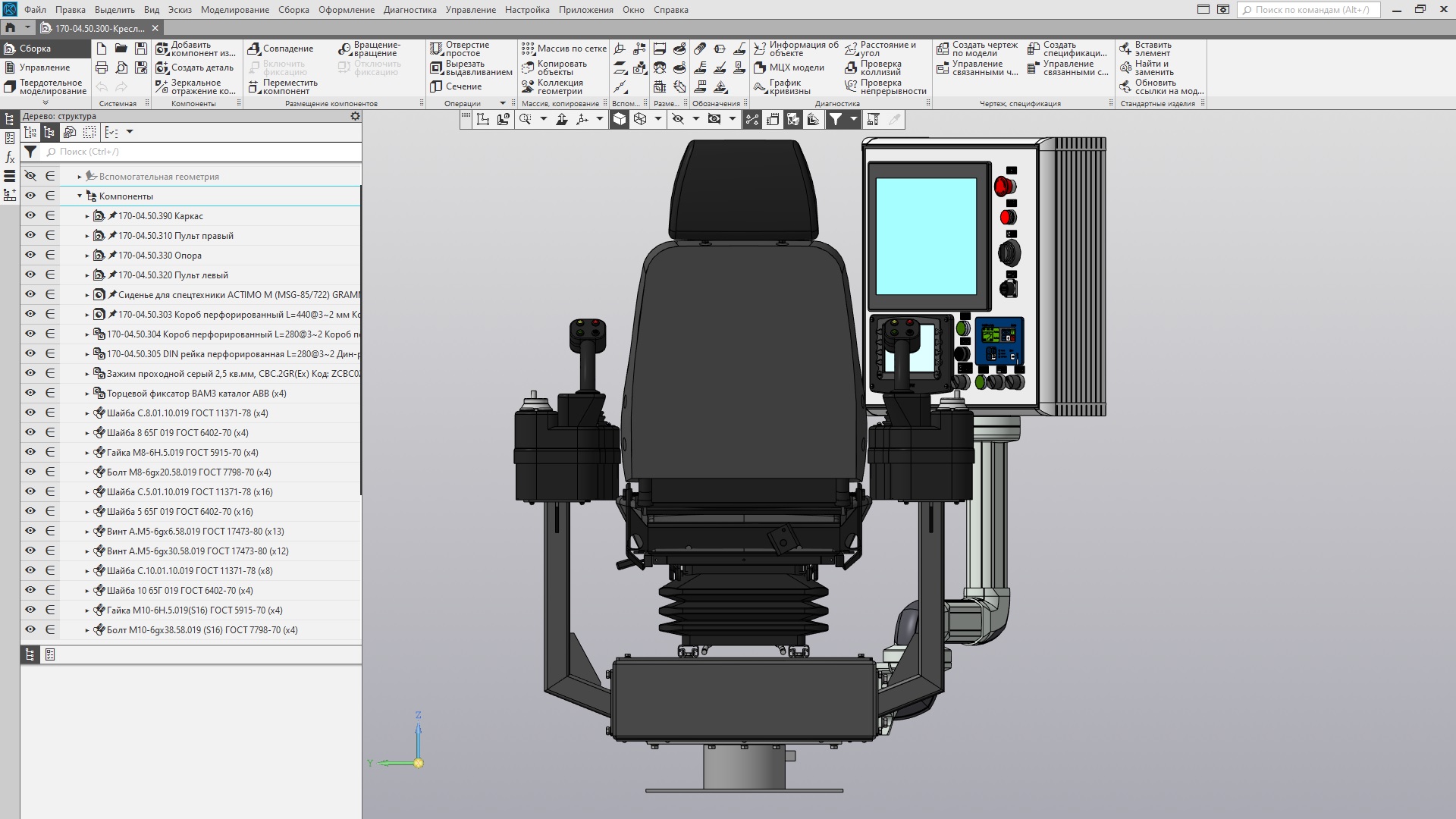Select shaded display mode cube icon

tap(620, 119)
